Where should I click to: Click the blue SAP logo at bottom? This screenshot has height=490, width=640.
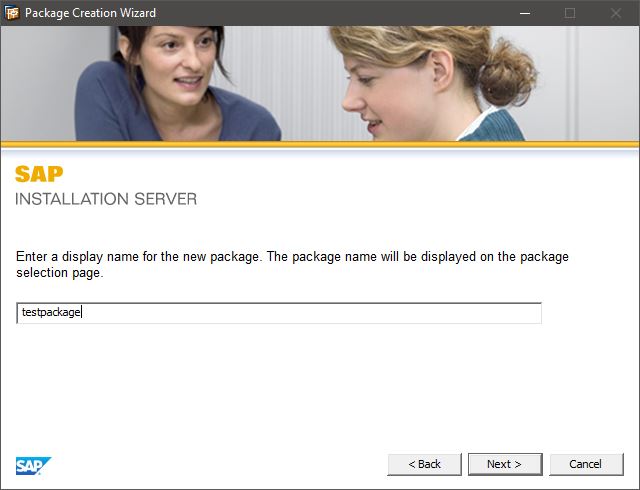pos(33,466)
